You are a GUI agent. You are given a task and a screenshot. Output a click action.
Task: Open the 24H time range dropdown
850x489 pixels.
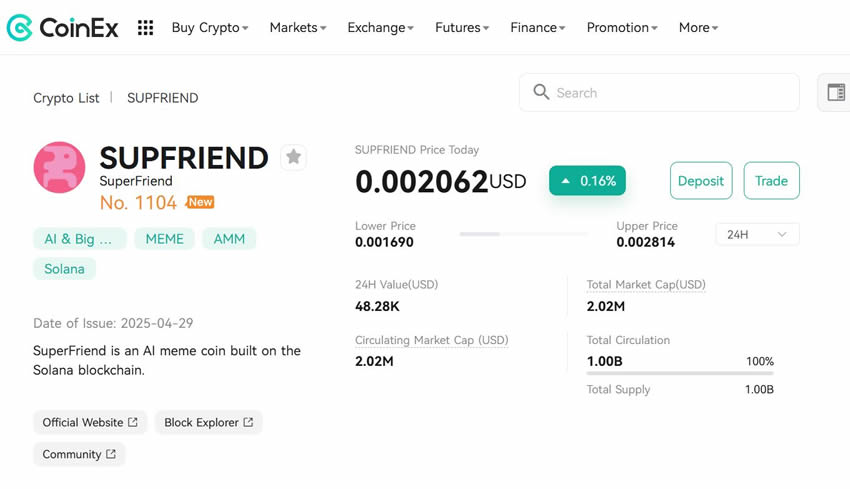757,234
